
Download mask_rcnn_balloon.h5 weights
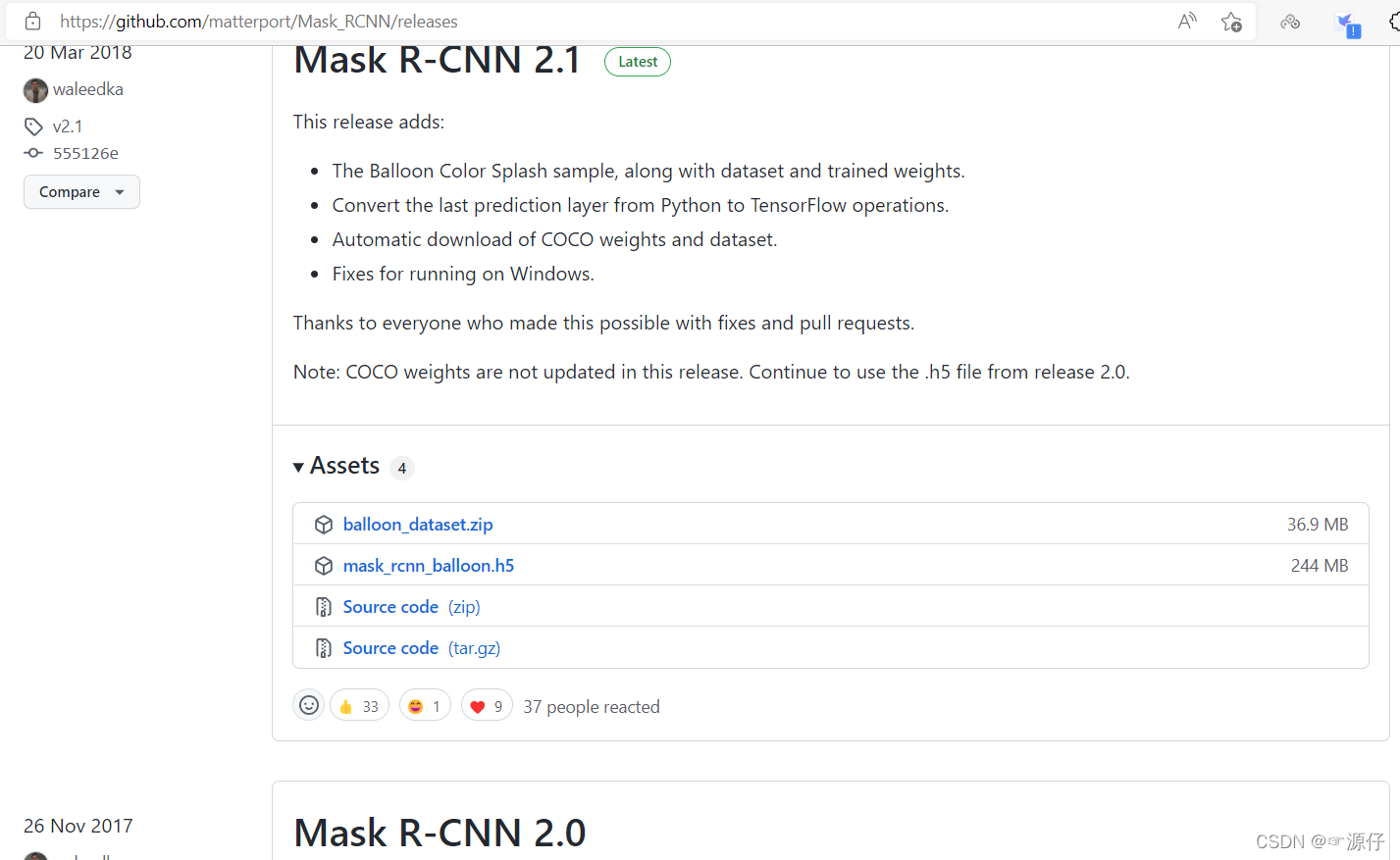(429, 565)
